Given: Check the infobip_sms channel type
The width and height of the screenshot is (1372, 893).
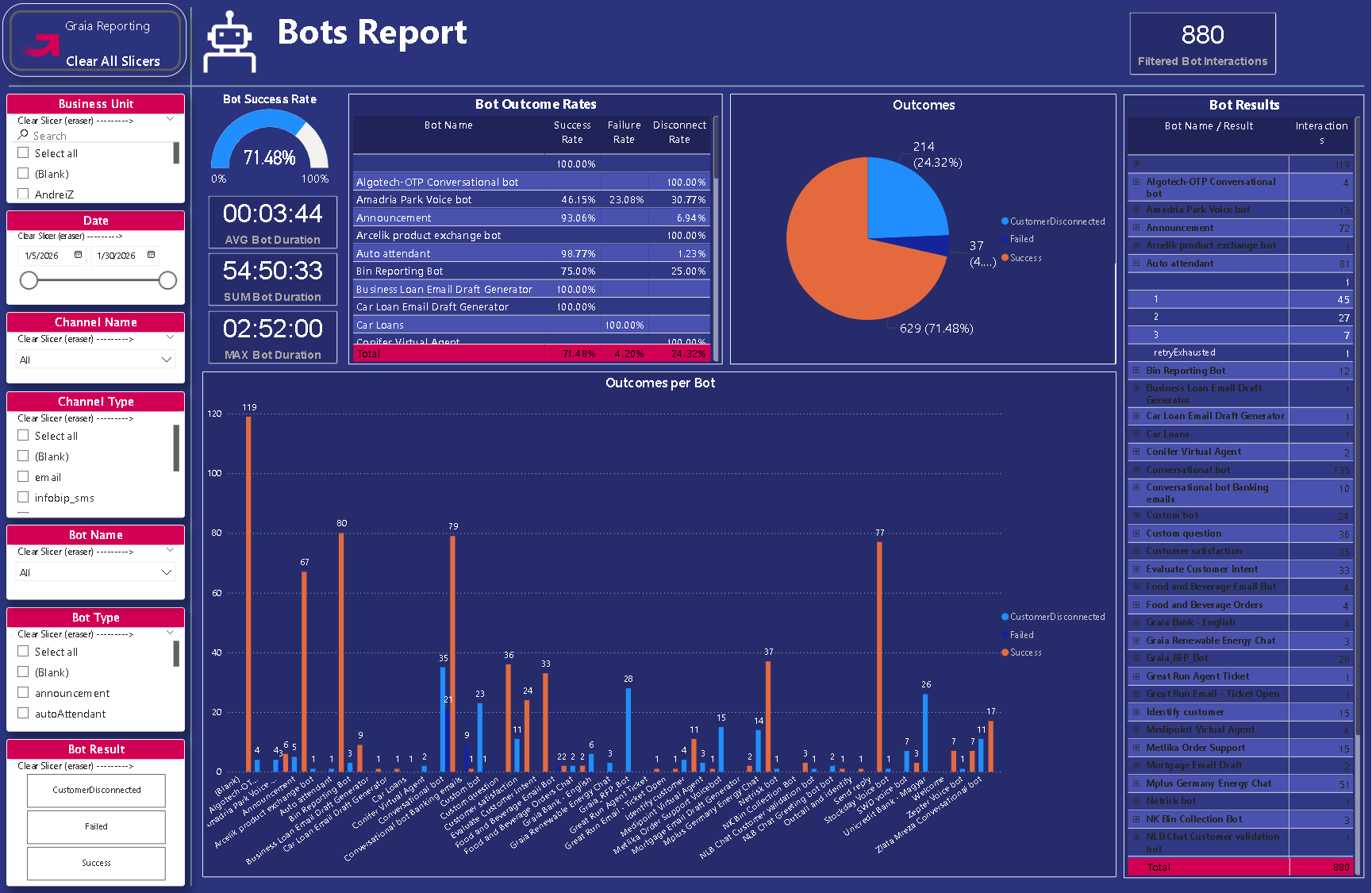Looking at the screenshot, I should pos(23,498).
